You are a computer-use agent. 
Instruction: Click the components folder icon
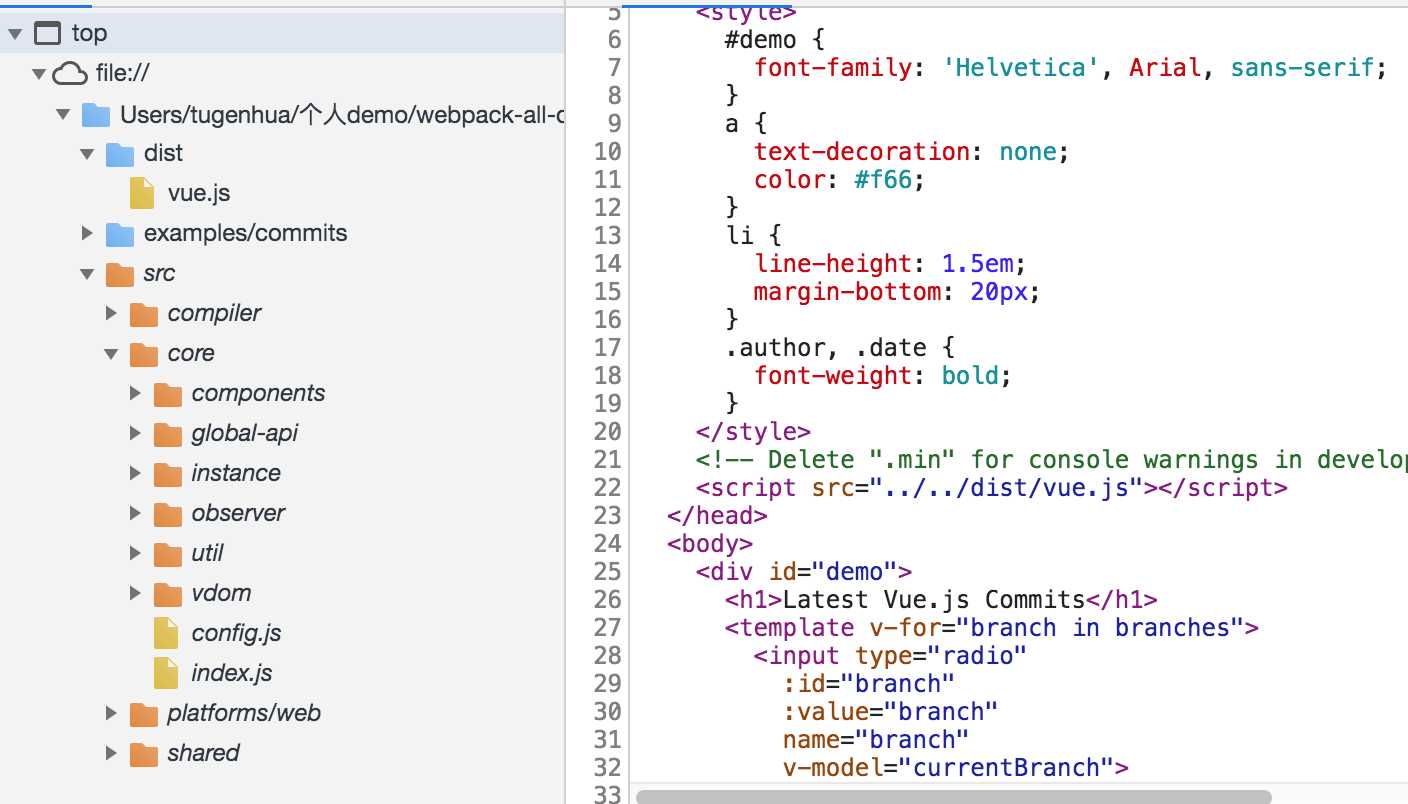coord(168,394)
